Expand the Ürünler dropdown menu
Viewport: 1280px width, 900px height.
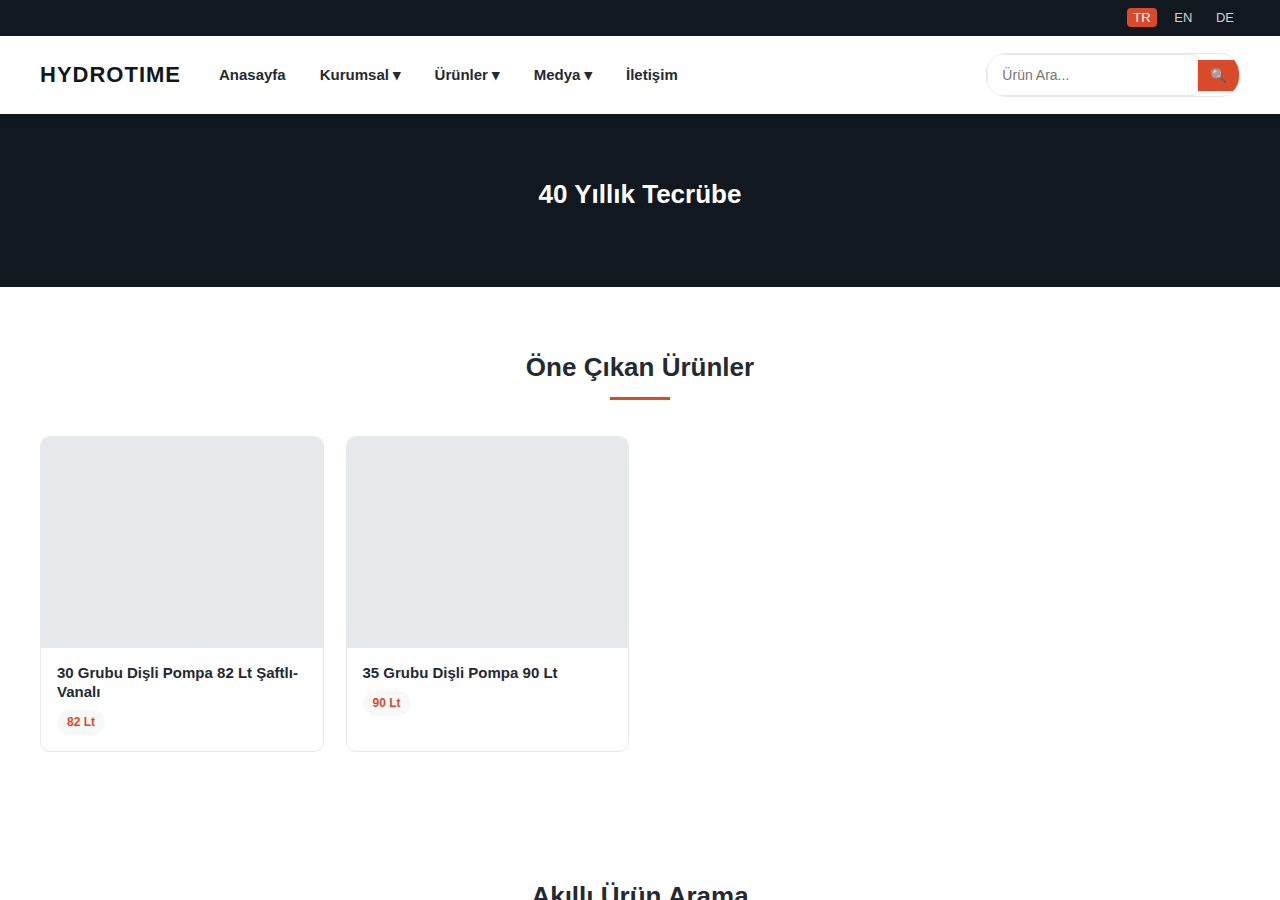coord(467,75)
